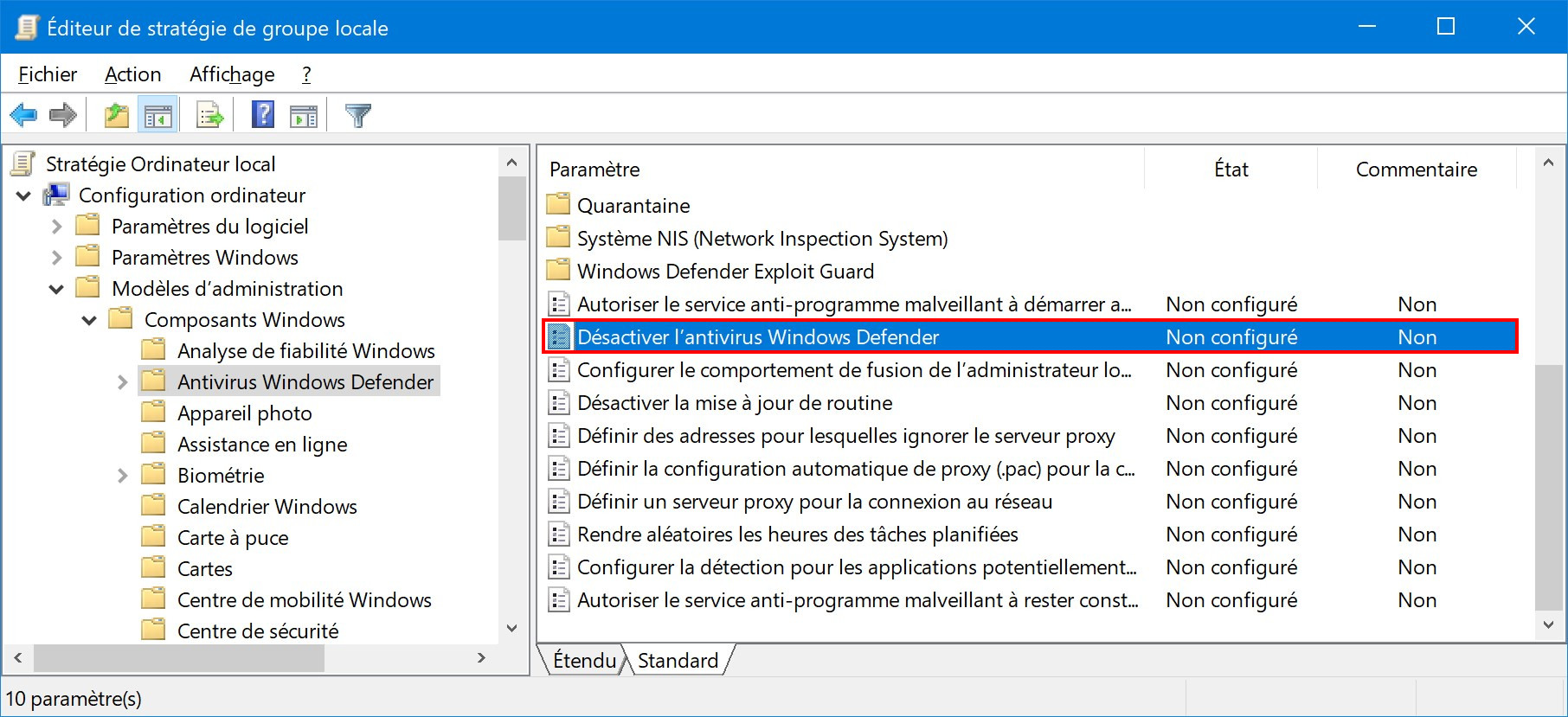Expand the Paramètres du logiciel node

pyautogui.click(x=56, y=227)
